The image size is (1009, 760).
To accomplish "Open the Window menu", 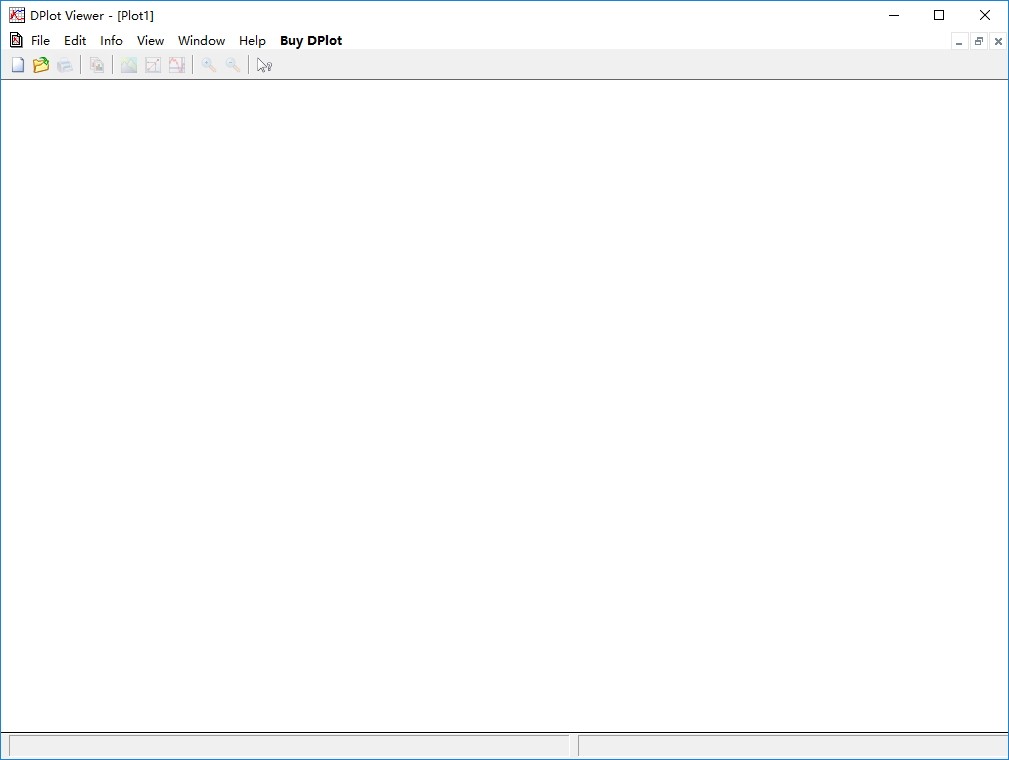I will coord(201,41).
